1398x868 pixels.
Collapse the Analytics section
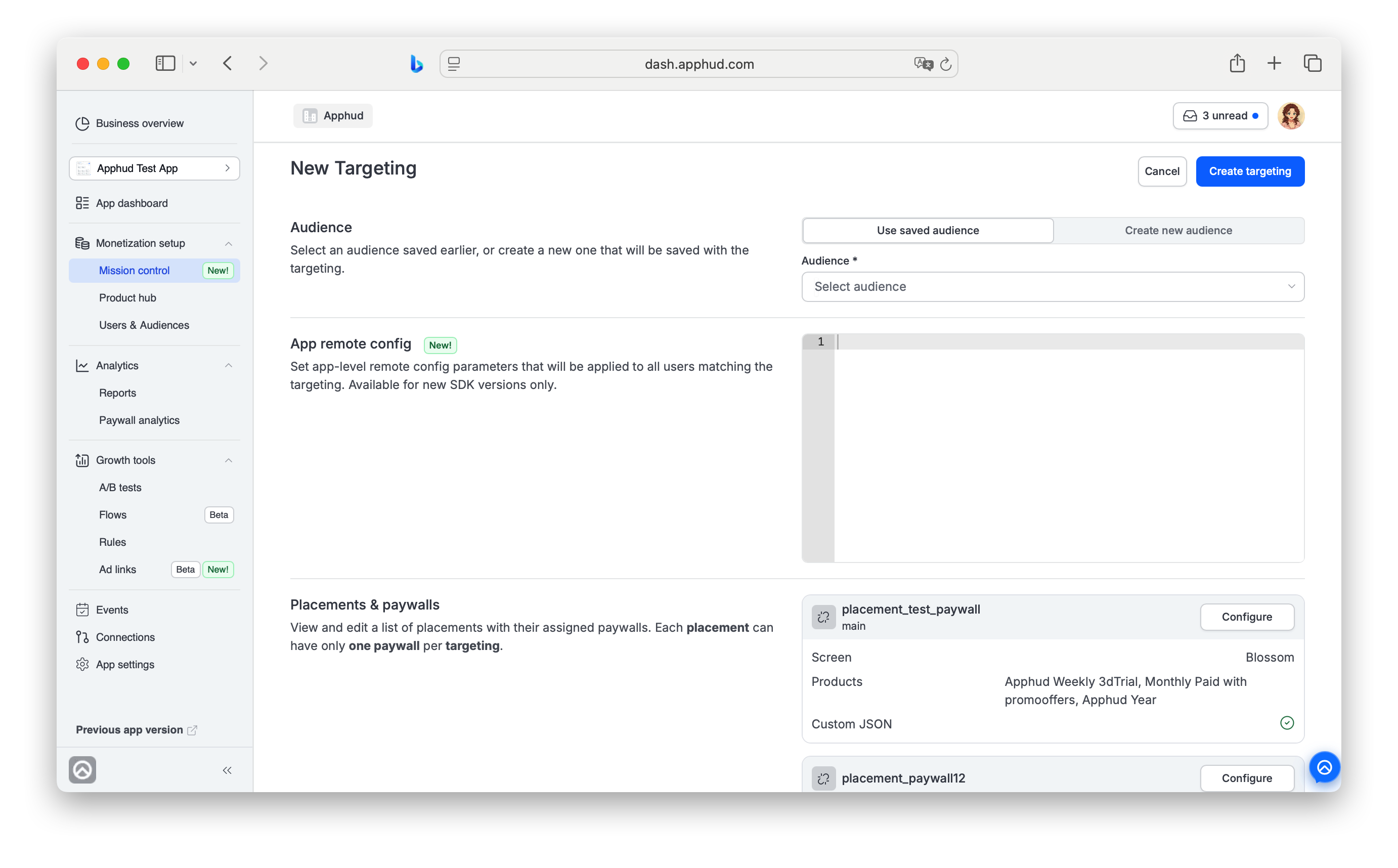pyautogui.click(x=229, y=366)
